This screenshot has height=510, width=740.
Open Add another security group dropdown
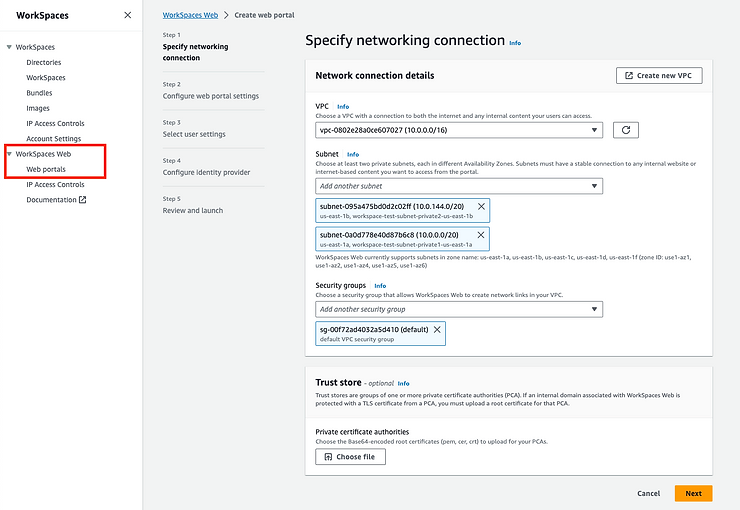coord(459,309)
